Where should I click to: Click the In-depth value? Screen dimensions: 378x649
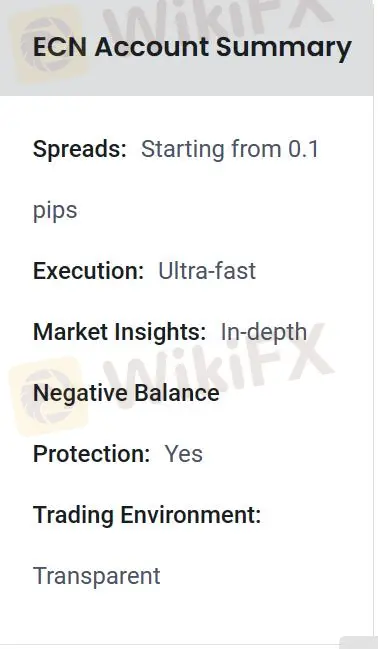pyautogui.click(x=264, y=332)
